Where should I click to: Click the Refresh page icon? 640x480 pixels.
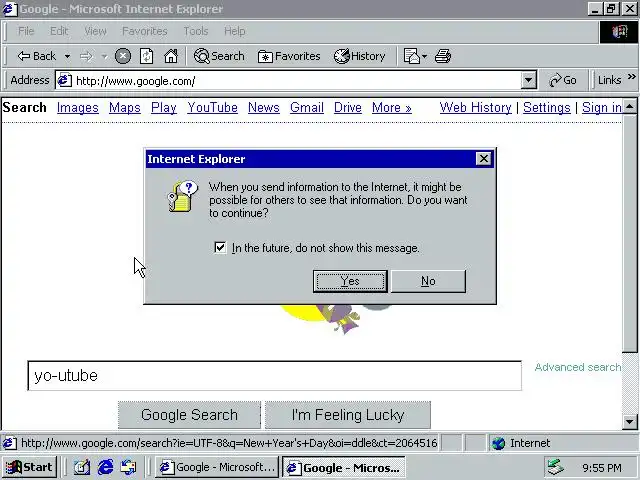(x=147, y=56)
